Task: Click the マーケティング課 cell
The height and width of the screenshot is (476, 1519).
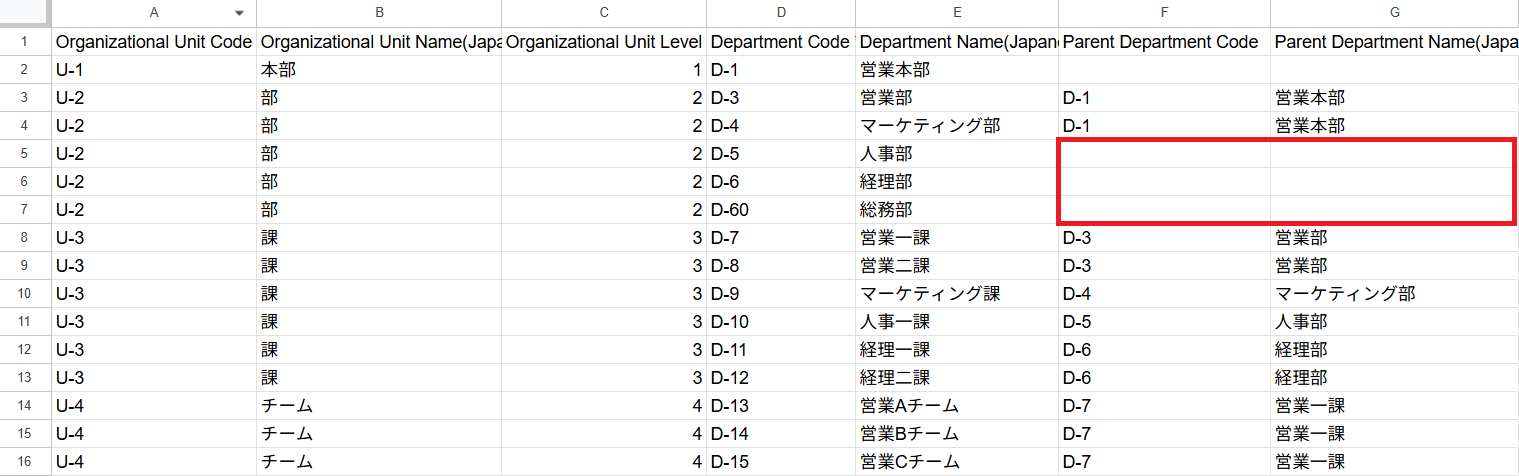Action: tap(956, 294)
